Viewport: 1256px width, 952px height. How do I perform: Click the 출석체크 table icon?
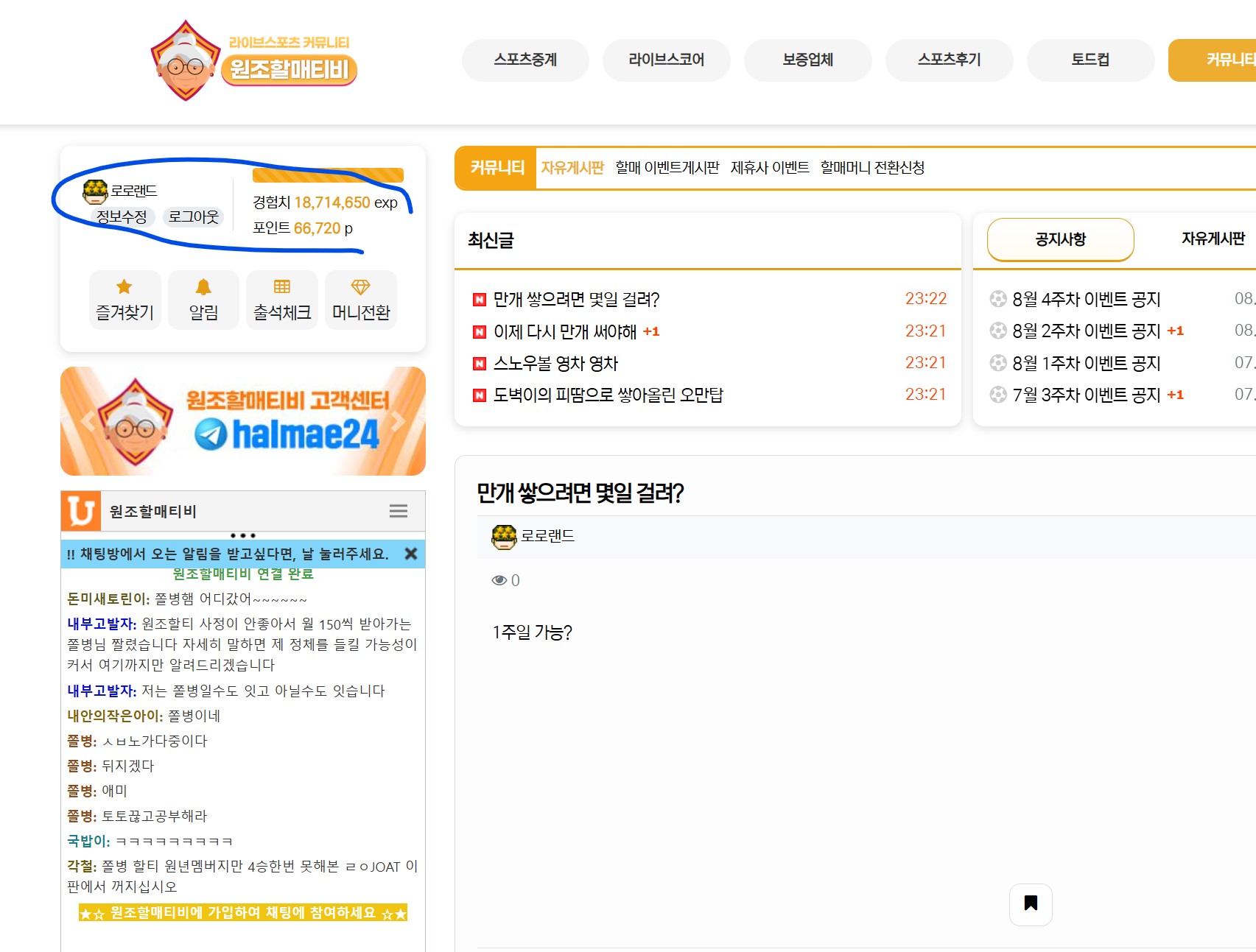[x=282, y=287]
